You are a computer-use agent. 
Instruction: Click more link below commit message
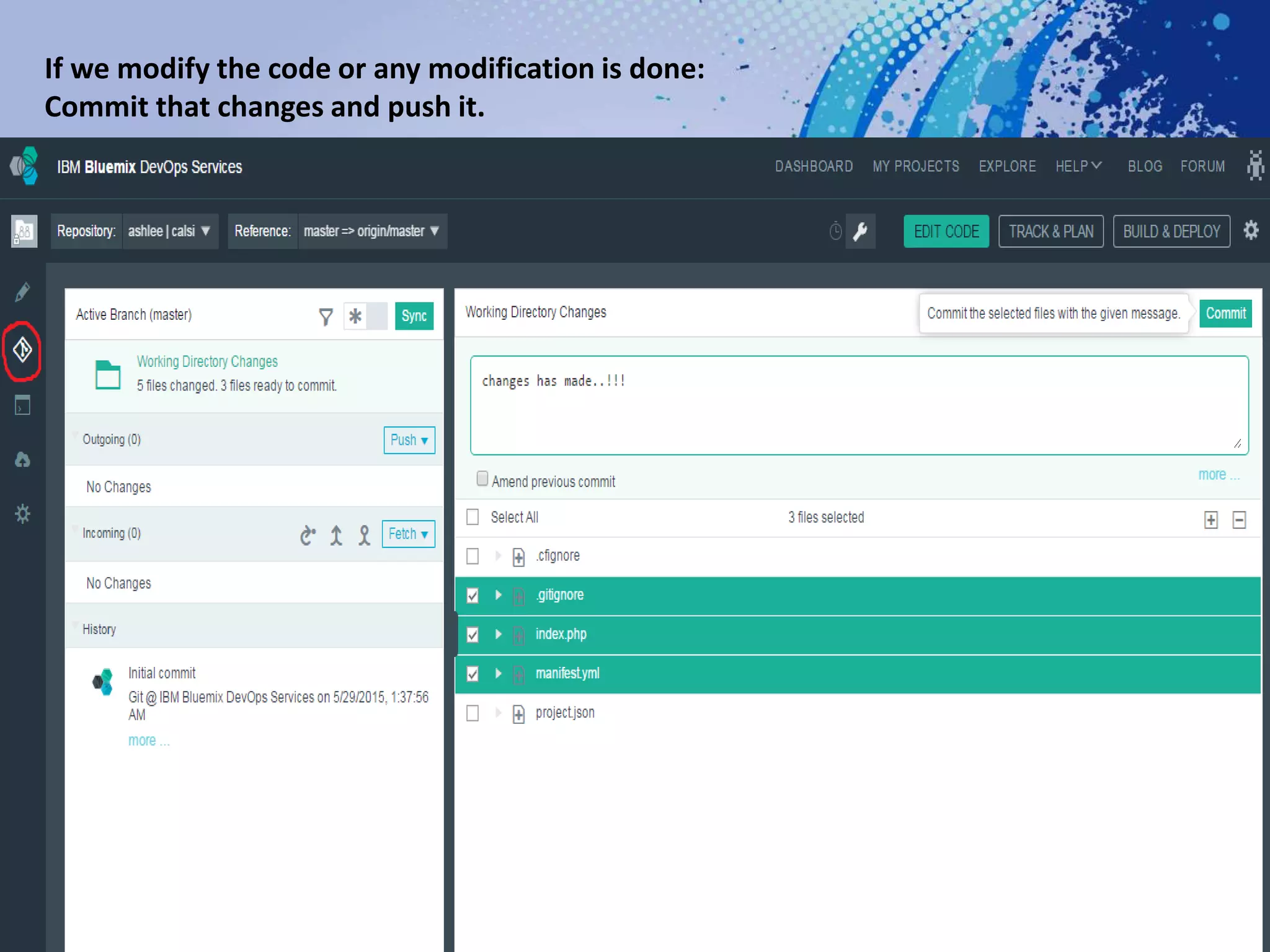pyautogui.click(x=1219, y=475)
